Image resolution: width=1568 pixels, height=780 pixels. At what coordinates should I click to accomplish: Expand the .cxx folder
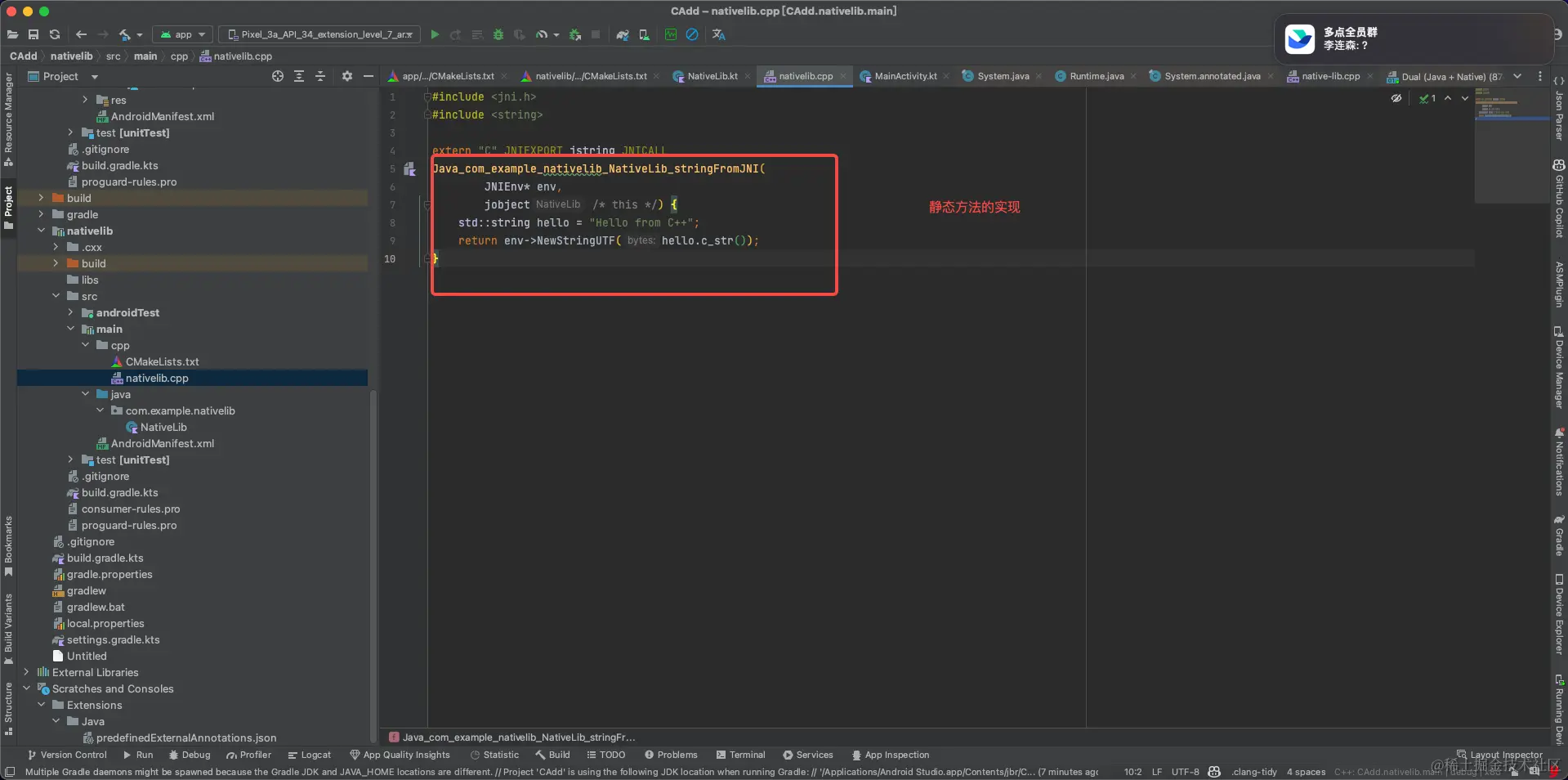(56, 247)
